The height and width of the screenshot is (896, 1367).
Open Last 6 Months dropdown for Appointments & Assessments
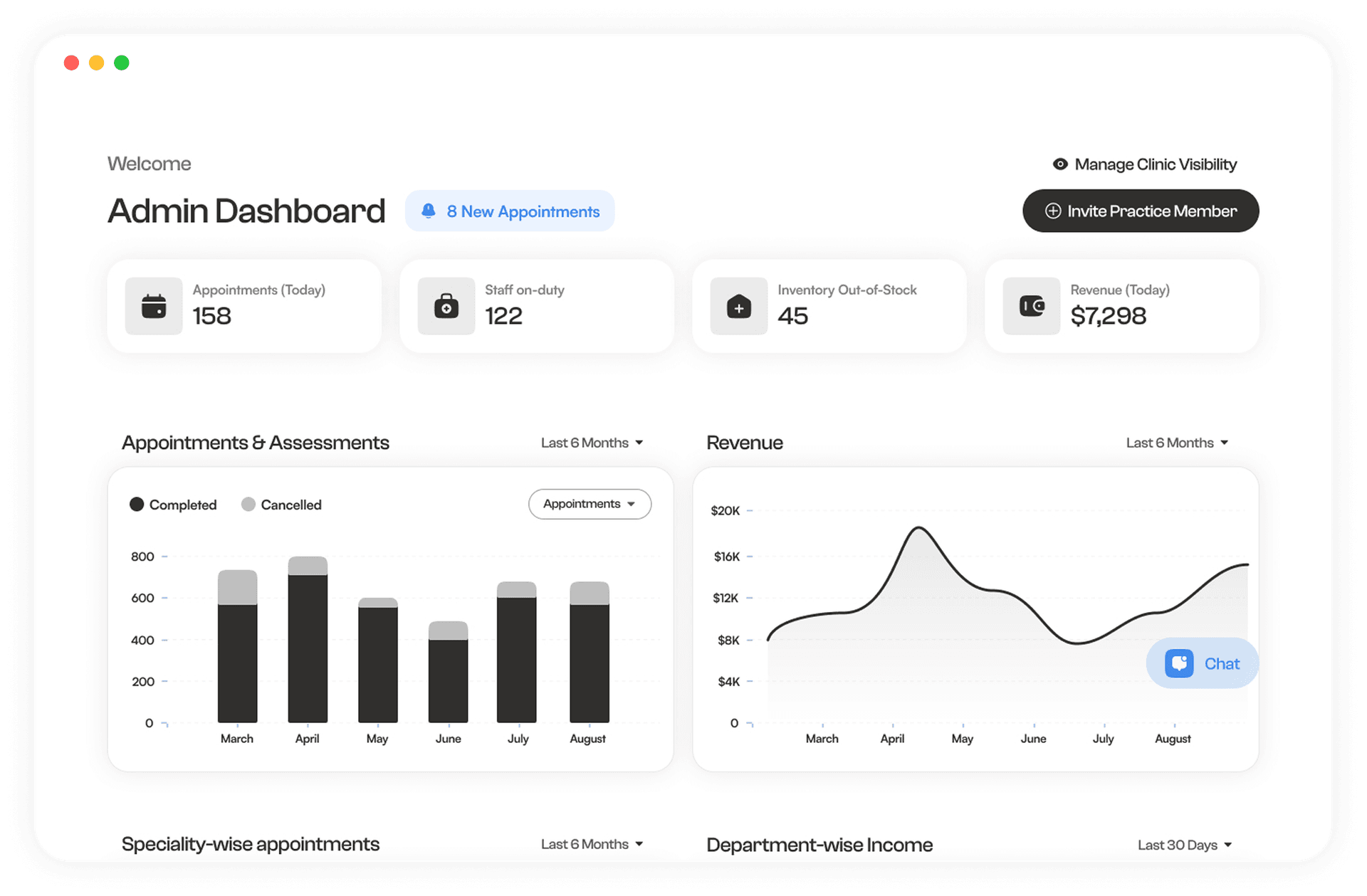click(592, 443)
